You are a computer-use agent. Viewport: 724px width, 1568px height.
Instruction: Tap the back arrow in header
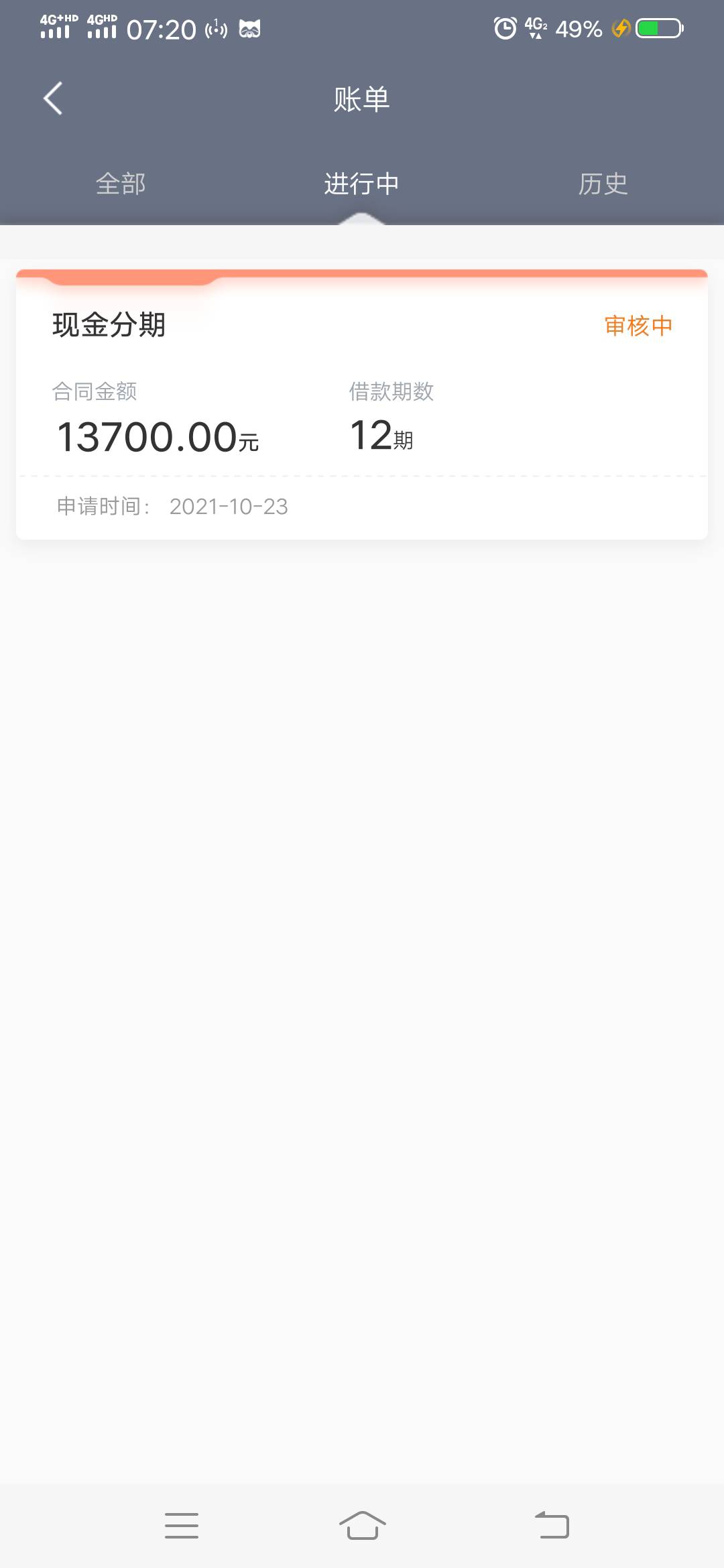pyautogui.click(x=53, y=99)
